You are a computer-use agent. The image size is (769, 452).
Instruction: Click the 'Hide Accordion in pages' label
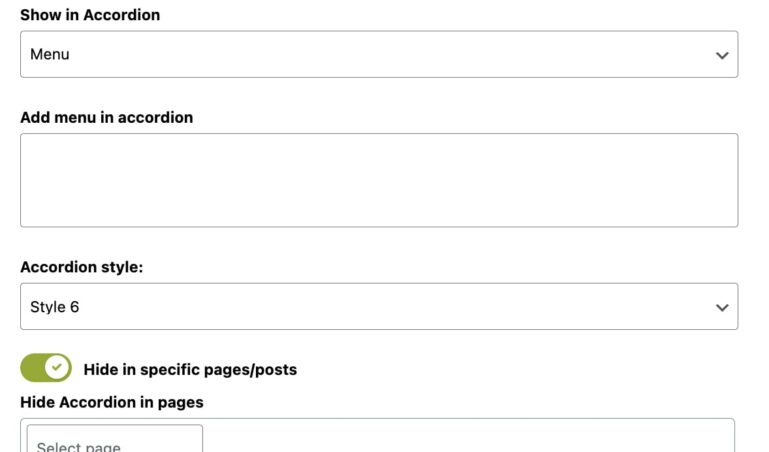(112, 402)
